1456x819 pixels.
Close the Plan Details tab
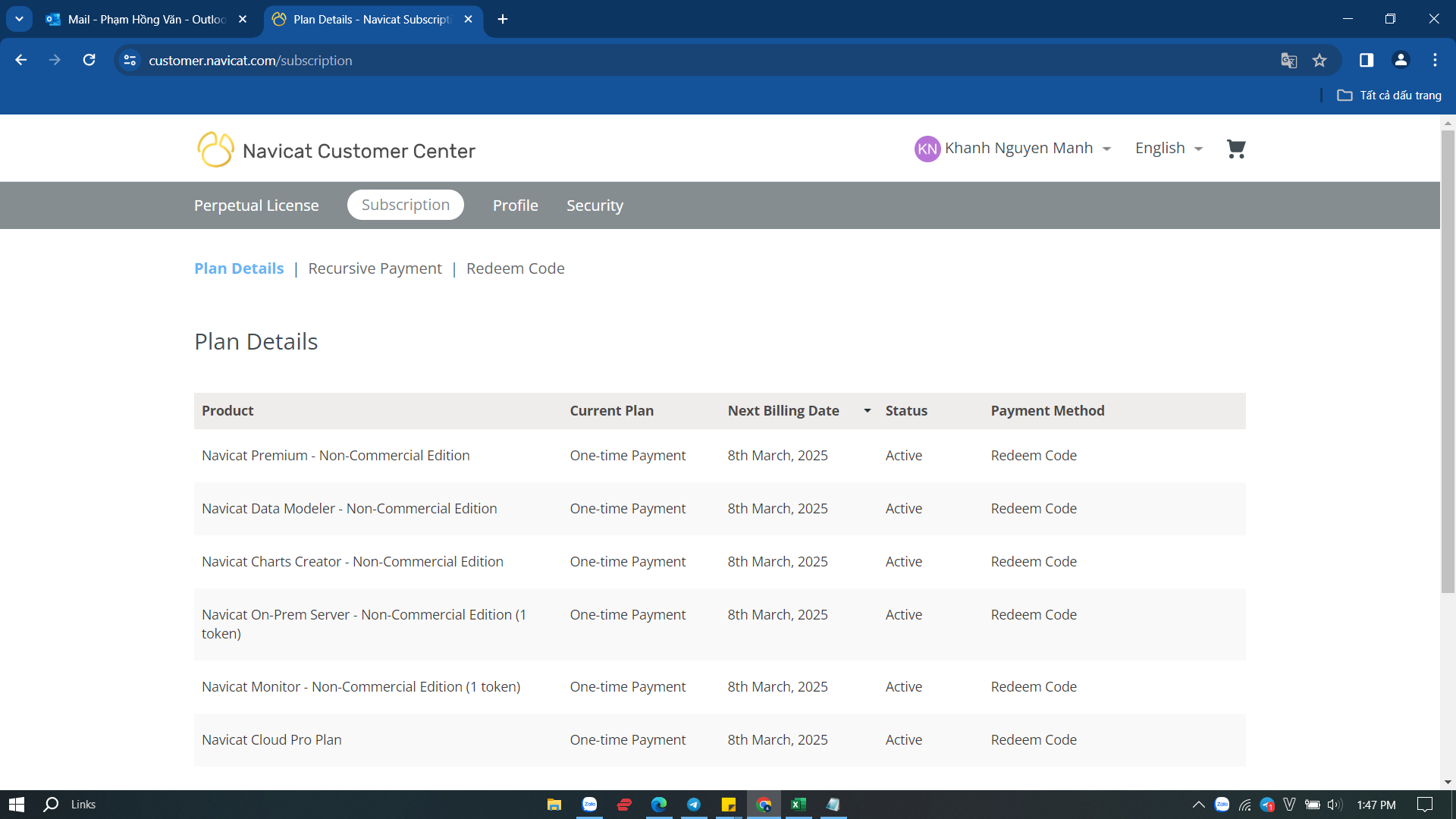(x=468, y=19)
